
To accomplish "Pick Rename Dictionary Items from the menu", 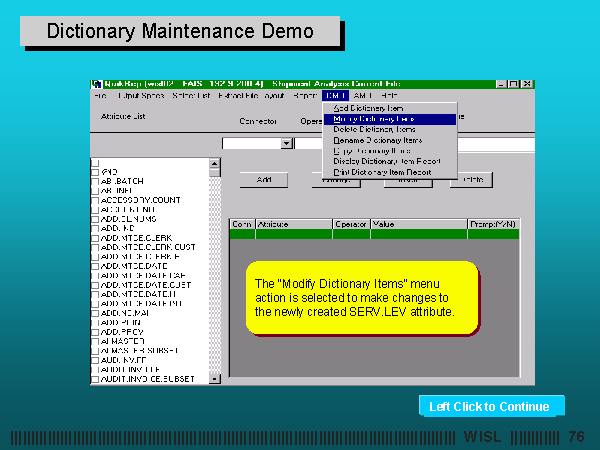I will [390, 140].
